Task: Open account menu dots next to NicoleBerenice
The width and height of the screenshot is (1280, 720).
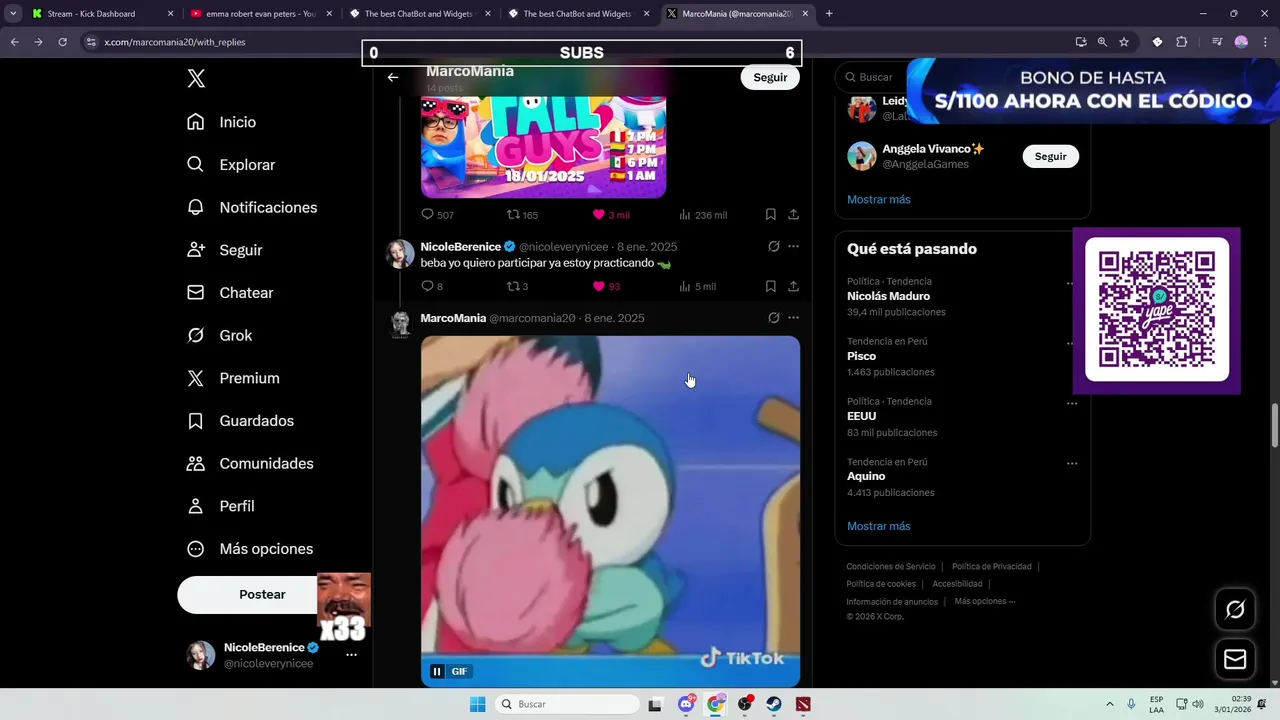Action: [351, 655]
